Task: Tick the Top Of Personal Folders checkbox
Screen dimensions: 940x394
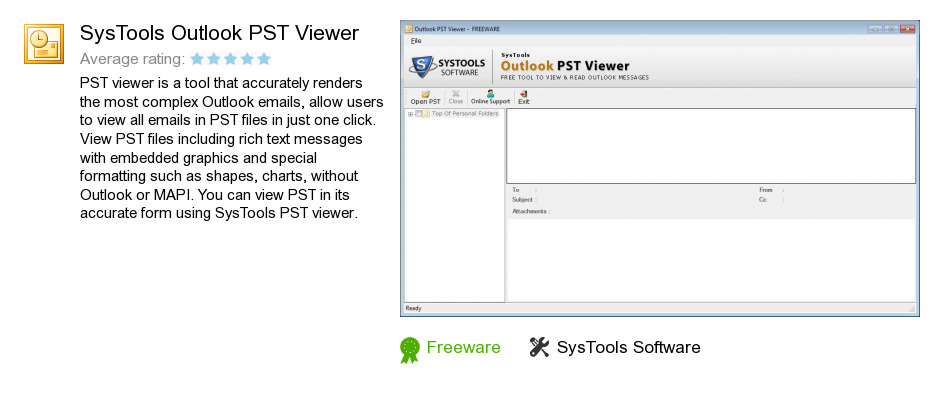Action: (x=418, y=114)
